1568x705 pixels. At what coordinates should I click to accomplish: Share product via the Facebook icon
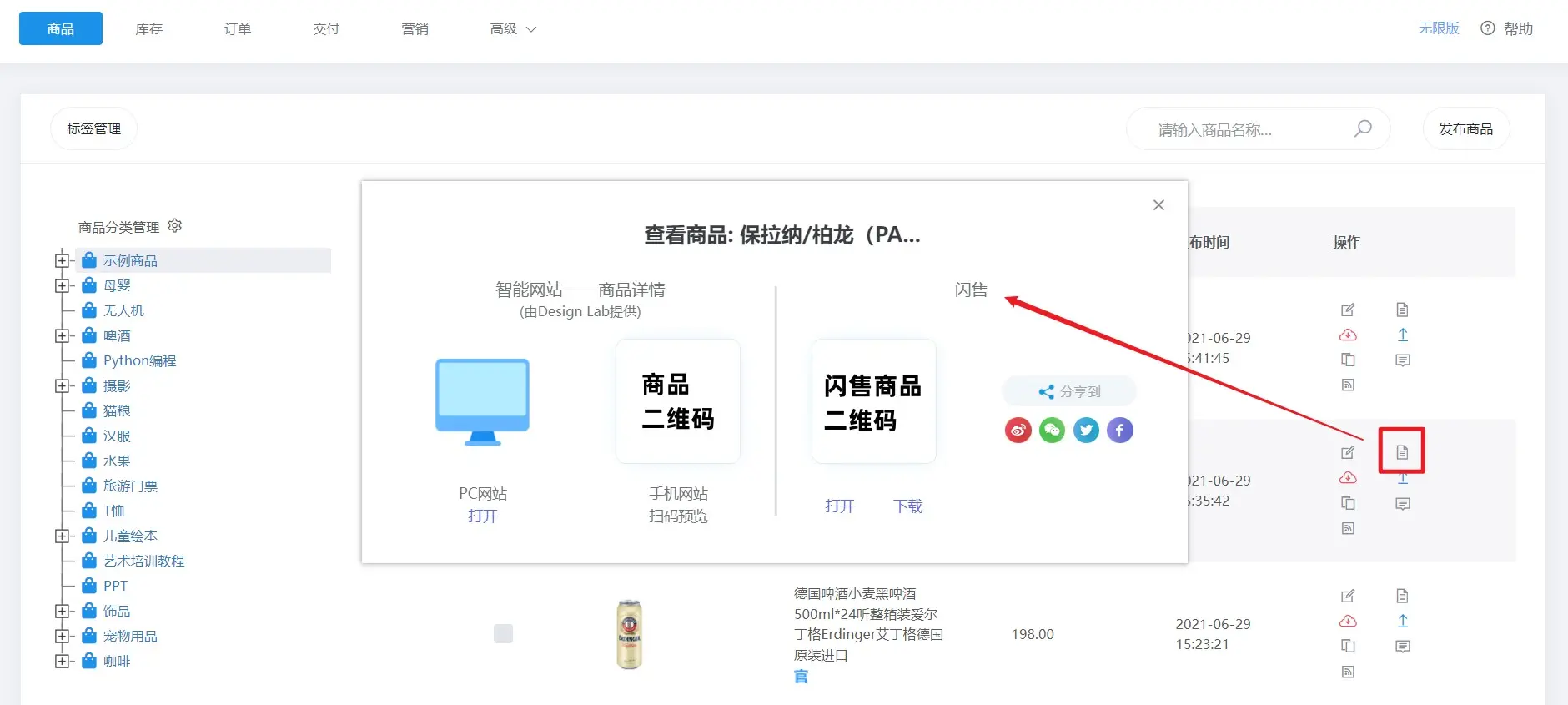(x=1120, y=431)
